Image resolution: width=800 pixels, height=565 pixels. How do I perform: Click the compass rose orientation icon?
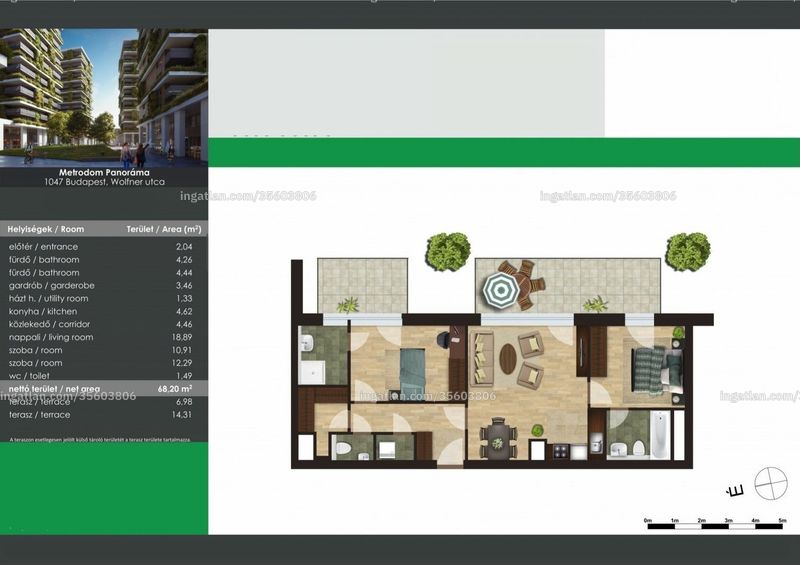coord(770,483)
